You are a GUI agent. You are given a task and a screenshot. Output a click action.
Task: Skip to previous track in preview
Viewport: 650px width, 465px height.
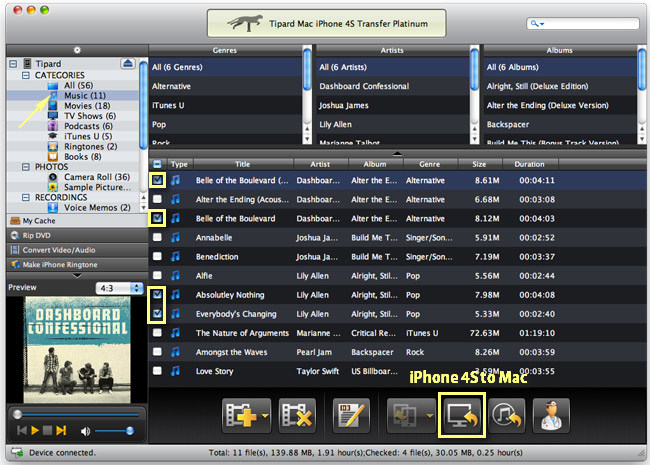(22, 431)
